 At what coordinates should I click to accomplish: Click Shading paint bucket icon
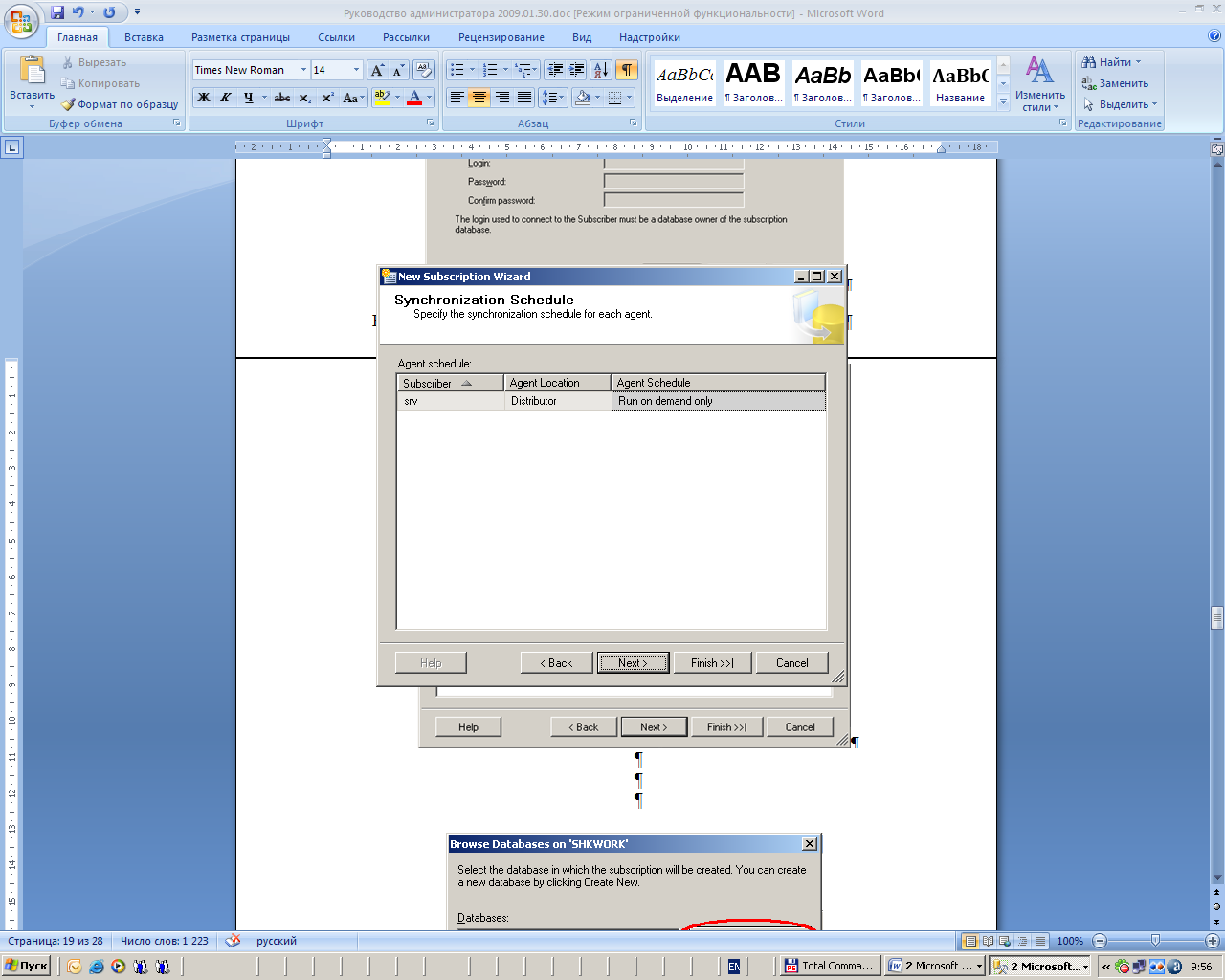coord(583,98)
